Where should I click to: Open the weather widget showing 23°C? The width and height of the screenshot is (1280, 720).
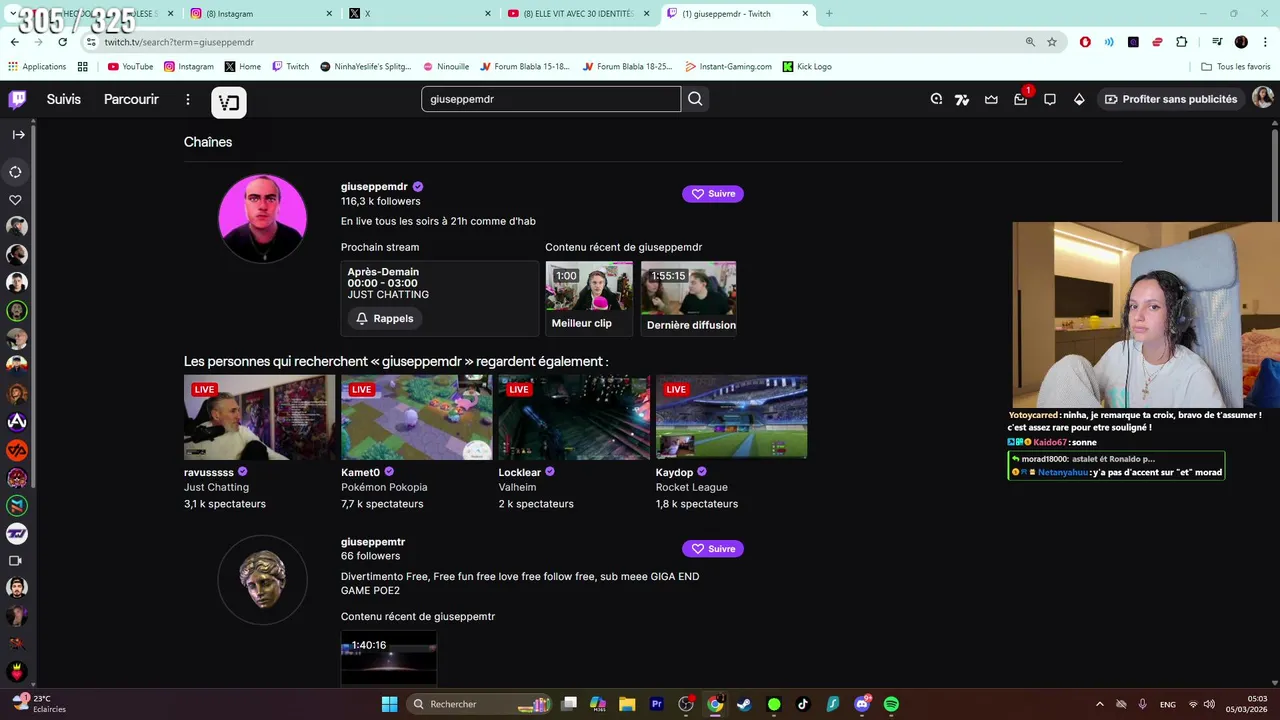click(x=38, y=704)
